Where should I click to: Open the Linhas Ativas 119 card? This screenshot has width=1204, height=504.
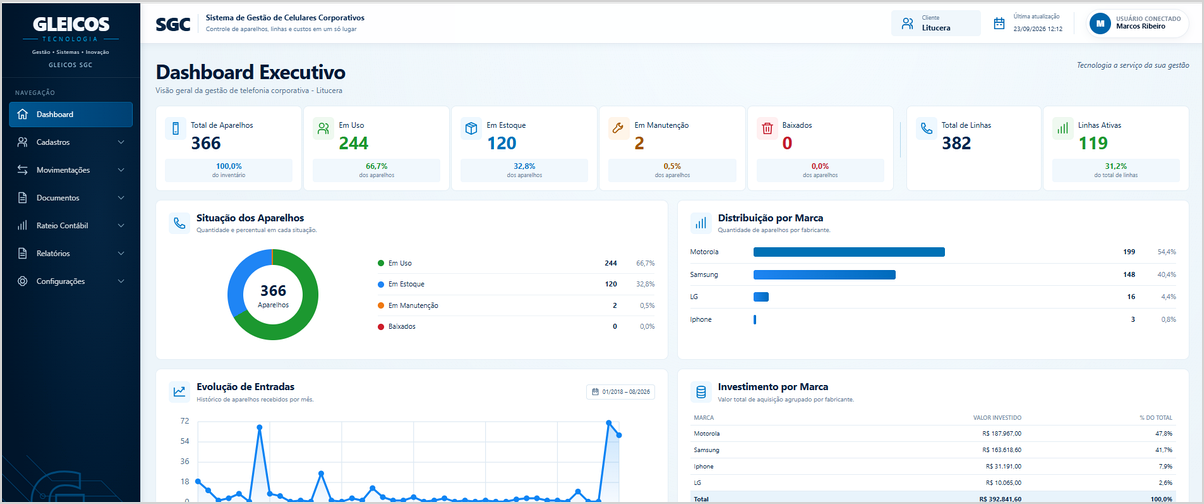[x=1116, y=148]
